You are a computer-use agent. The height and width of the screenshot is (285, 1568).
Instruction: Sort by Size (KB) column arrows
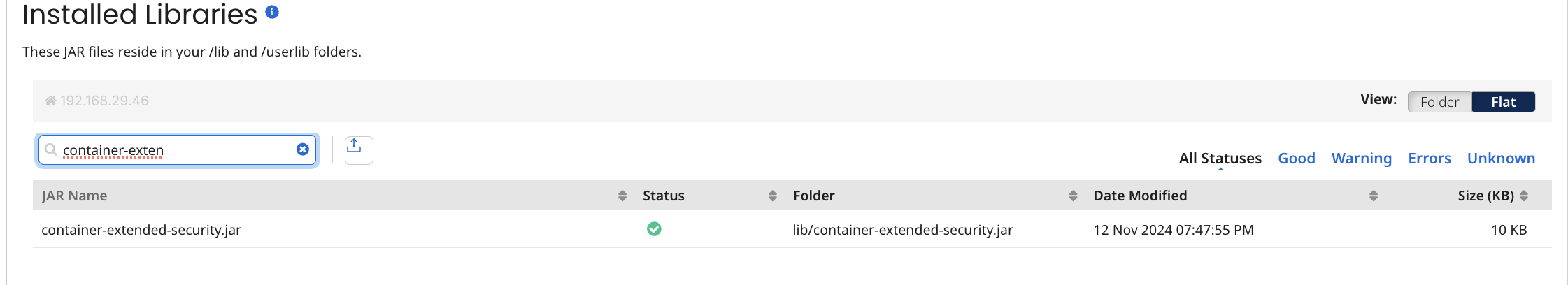(1524, 196)
